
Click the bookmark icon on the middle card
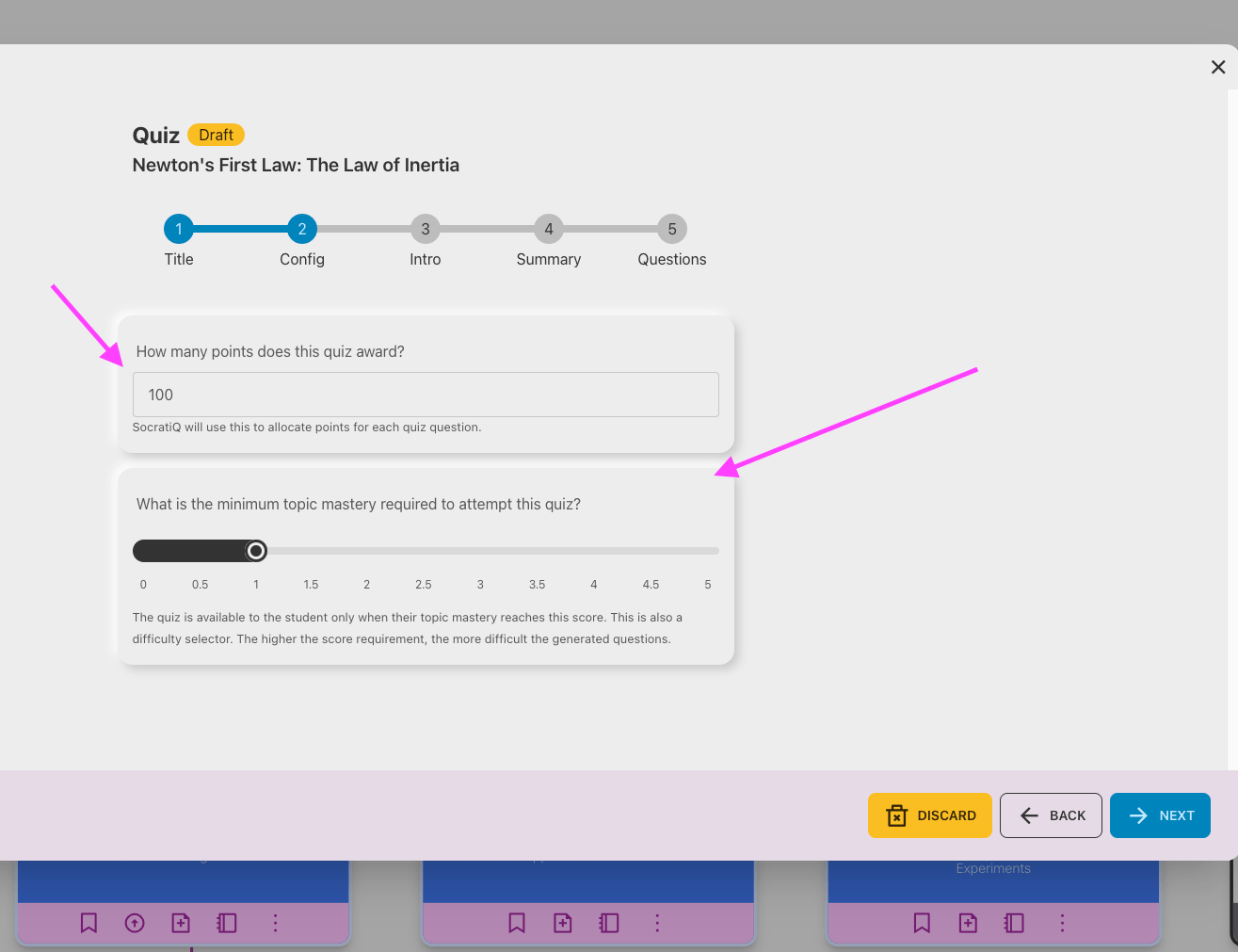tap(517, 923)
